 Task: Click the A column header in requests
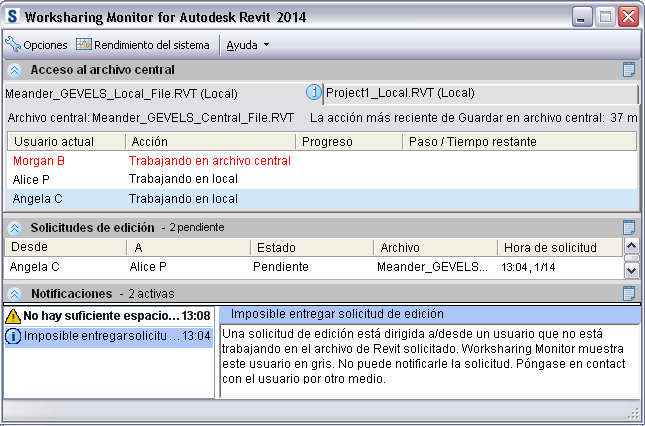pyautogui.click(x=189, y=248)
